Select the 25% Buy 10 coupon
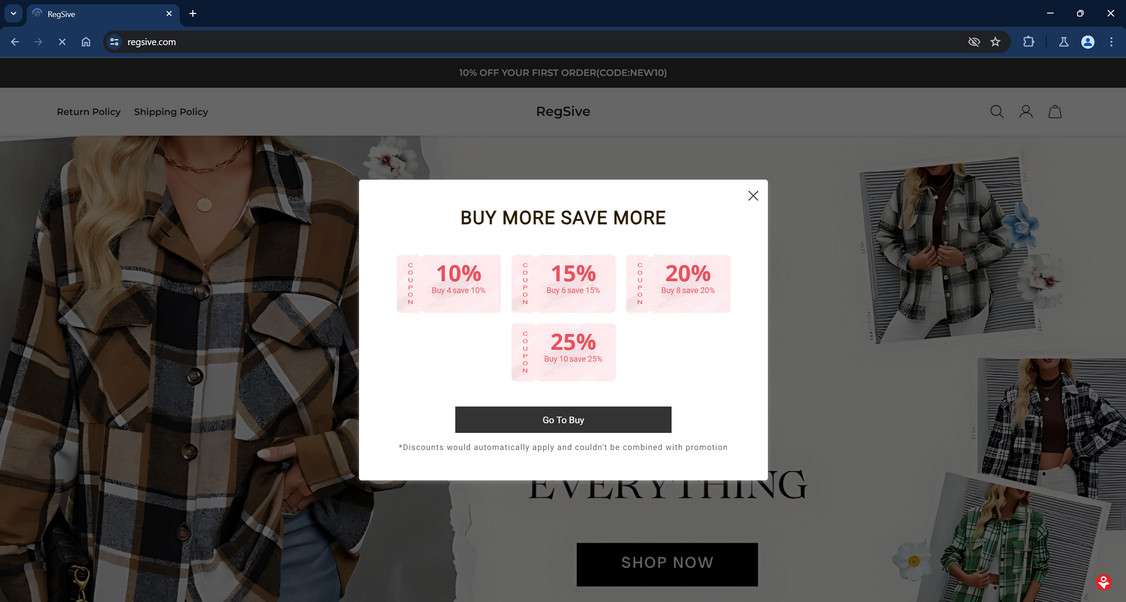This screenshot has height=602, width=1126. (x=564, y=352)
